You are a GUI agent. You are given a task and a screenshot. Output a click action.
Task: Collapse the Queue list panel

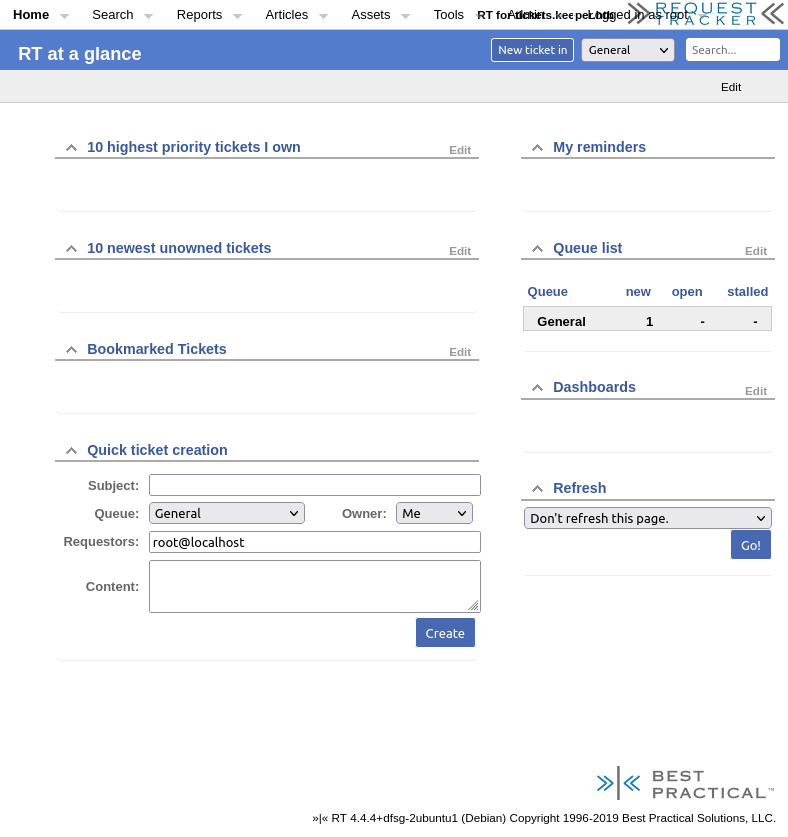coord(537,249)
